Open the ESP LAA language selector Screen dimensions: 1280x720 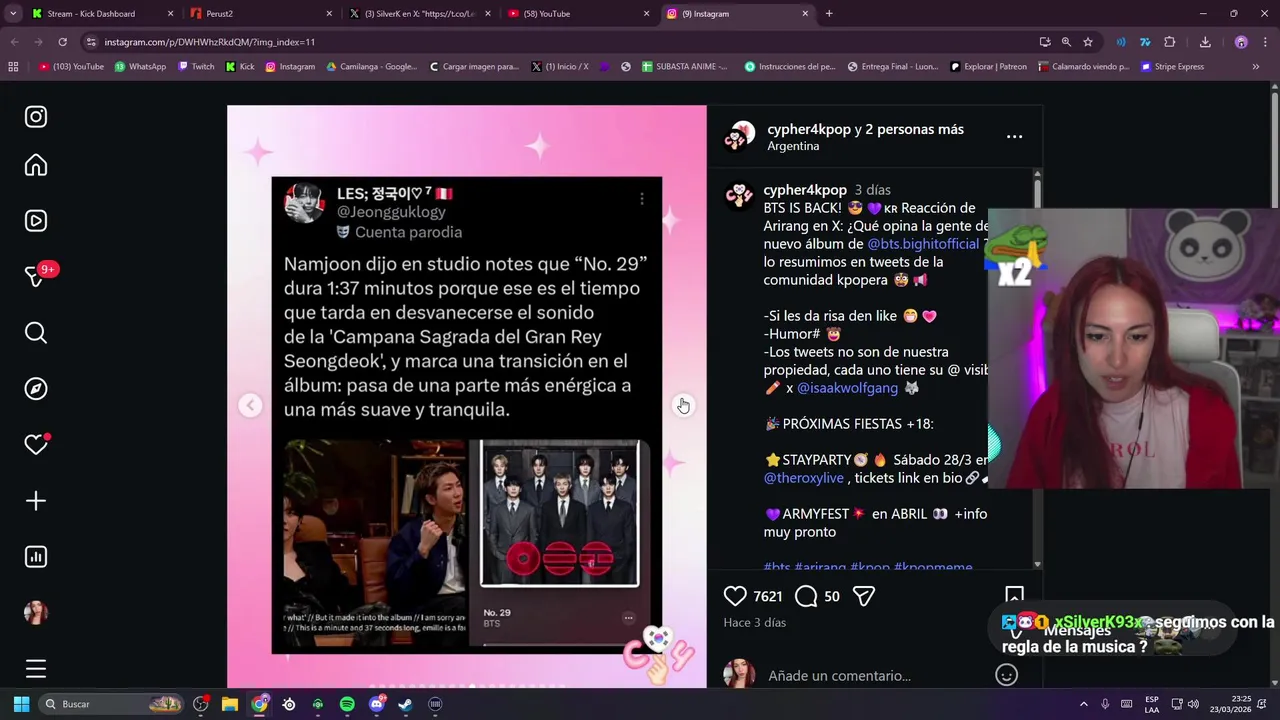(x=1152, y=704)
